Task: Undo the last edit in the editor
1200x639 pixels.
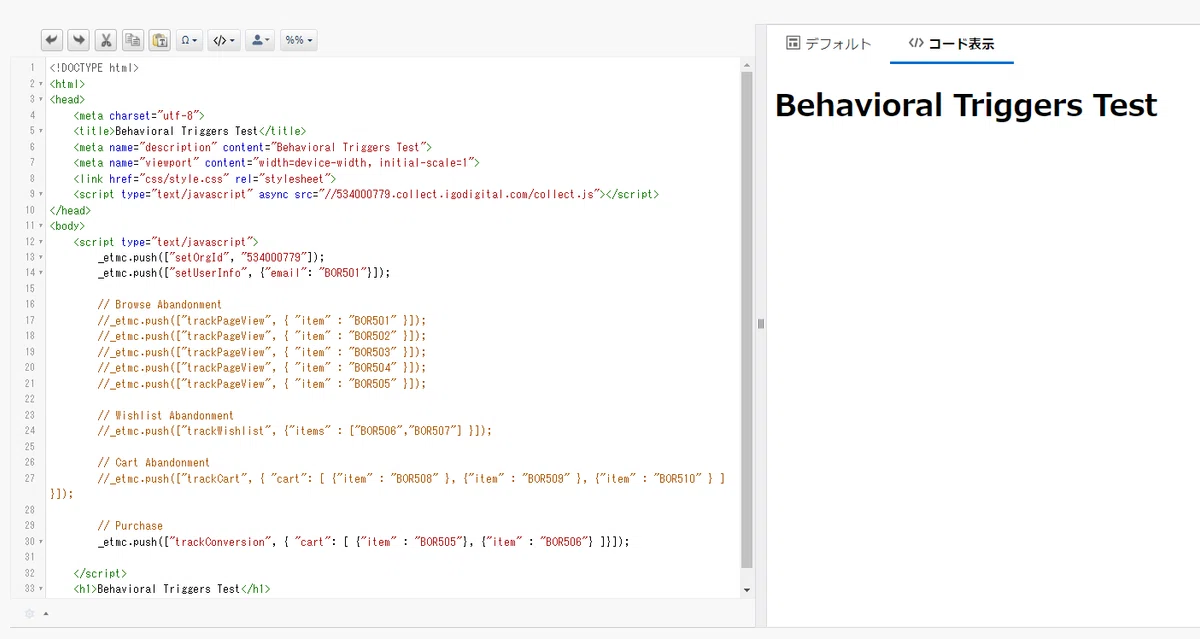Action: coord(52,40)
